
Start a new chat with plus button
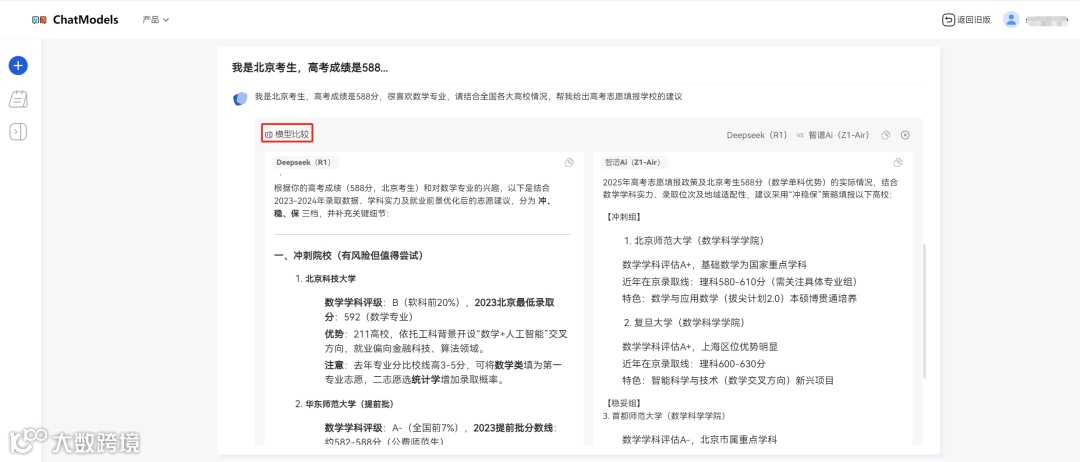18,66
